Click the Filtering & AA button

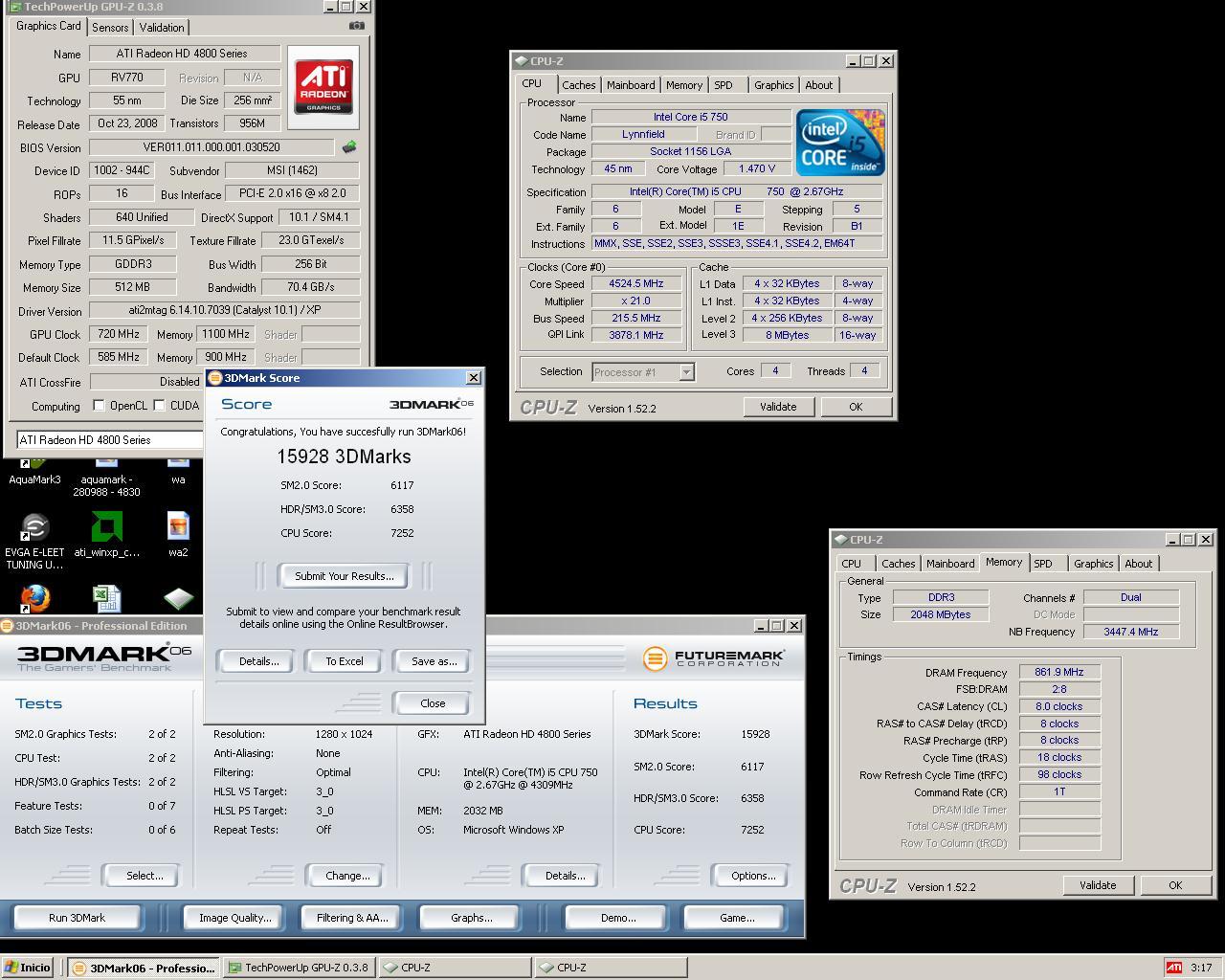(352, 918)
